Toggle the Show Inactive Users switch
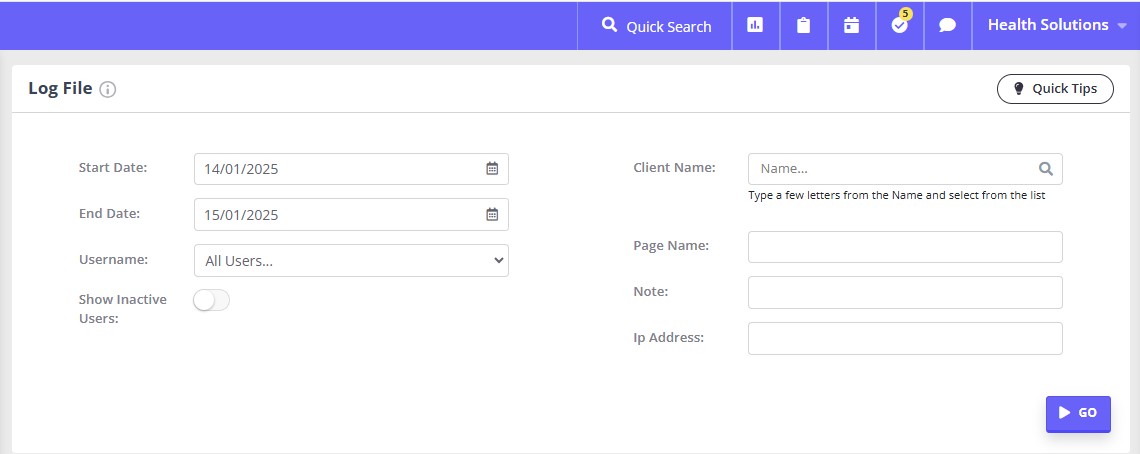1140x454 pixels. [x=212, y=300]
